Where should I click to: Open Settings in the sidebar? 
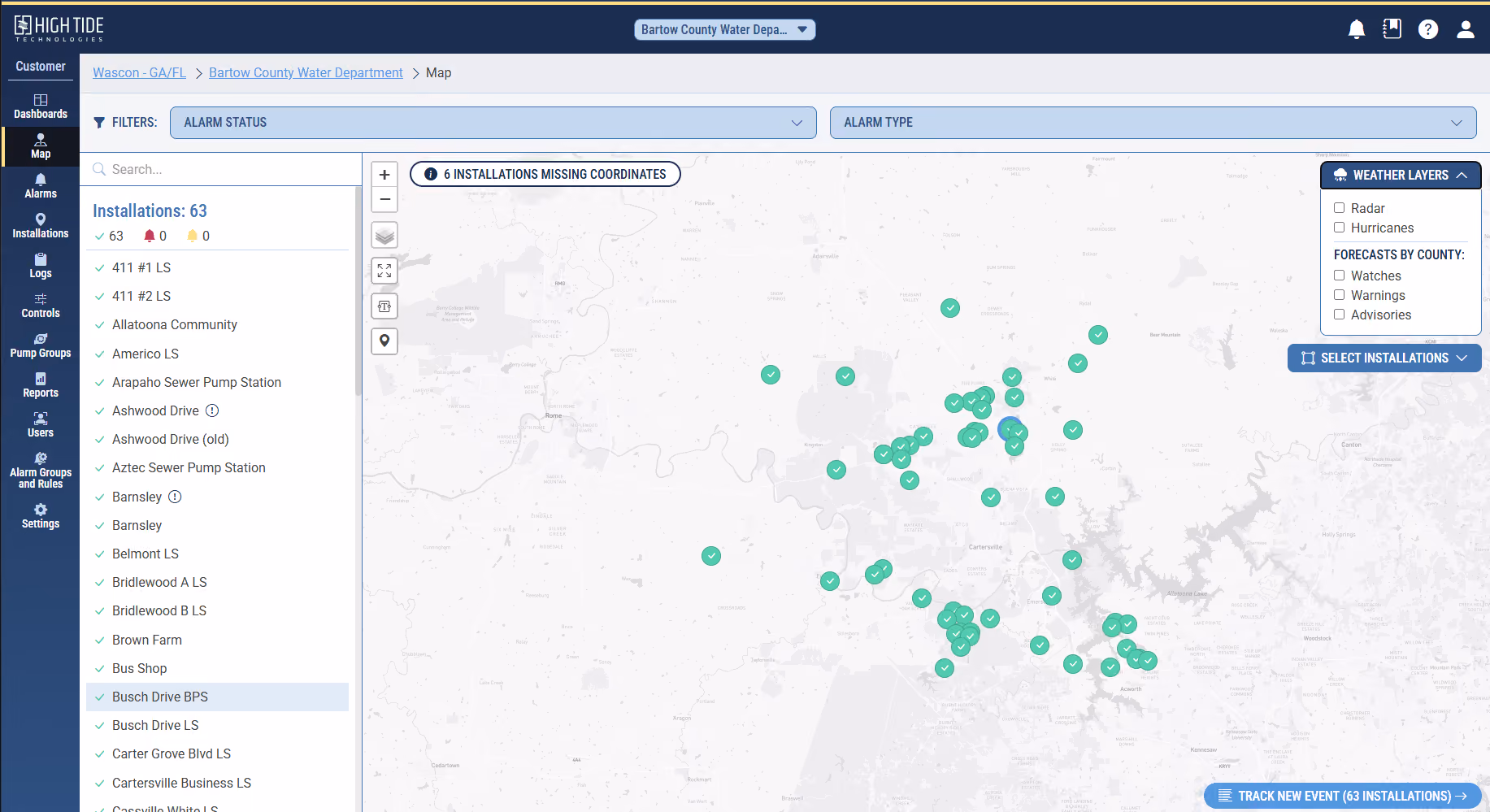41,516
